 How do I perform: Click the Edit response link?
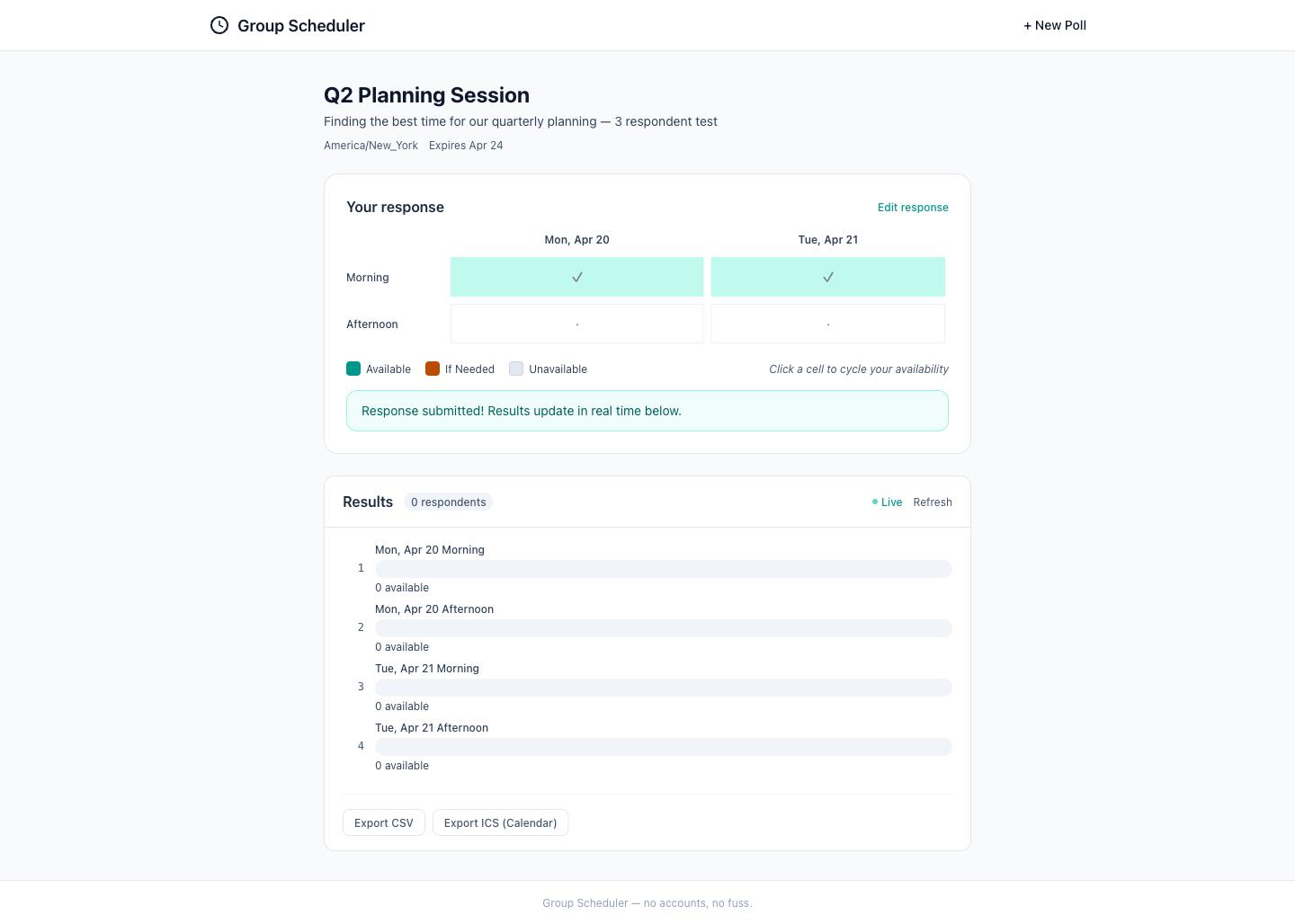tap(912, 208)
